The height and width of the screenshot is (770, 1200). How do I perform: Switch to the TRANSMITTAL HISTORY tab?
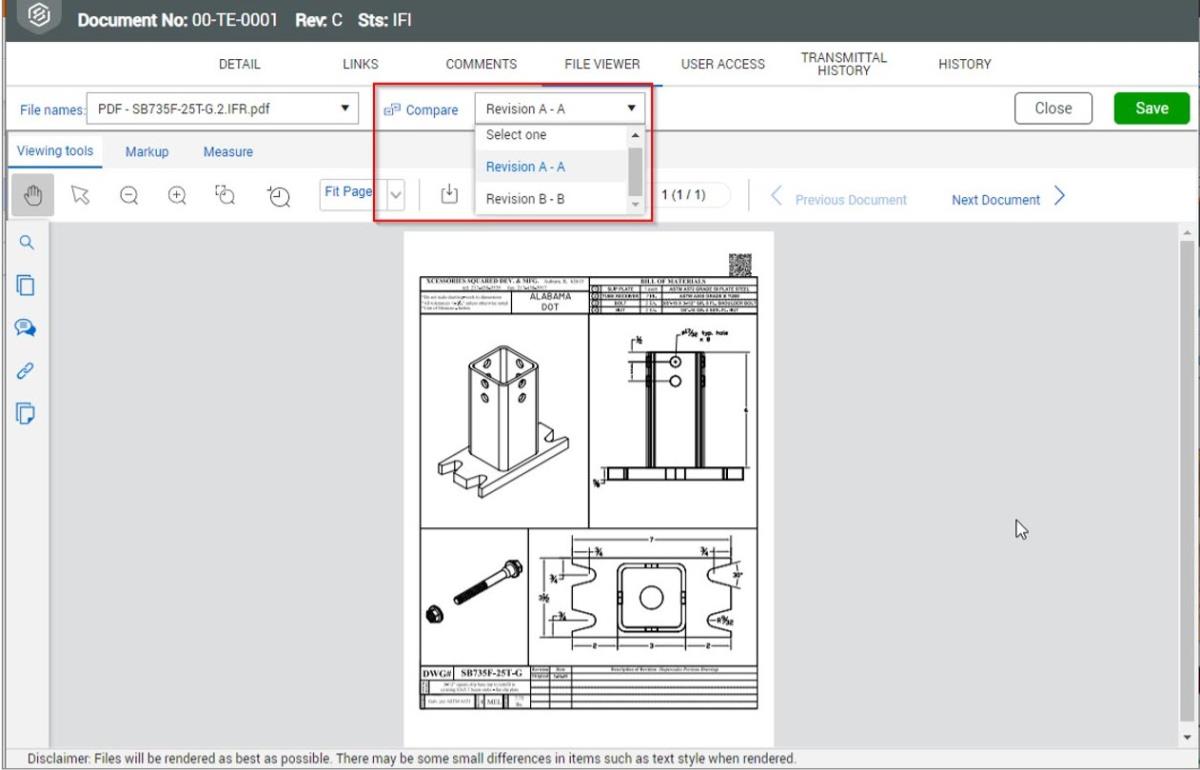coord(844,64)
